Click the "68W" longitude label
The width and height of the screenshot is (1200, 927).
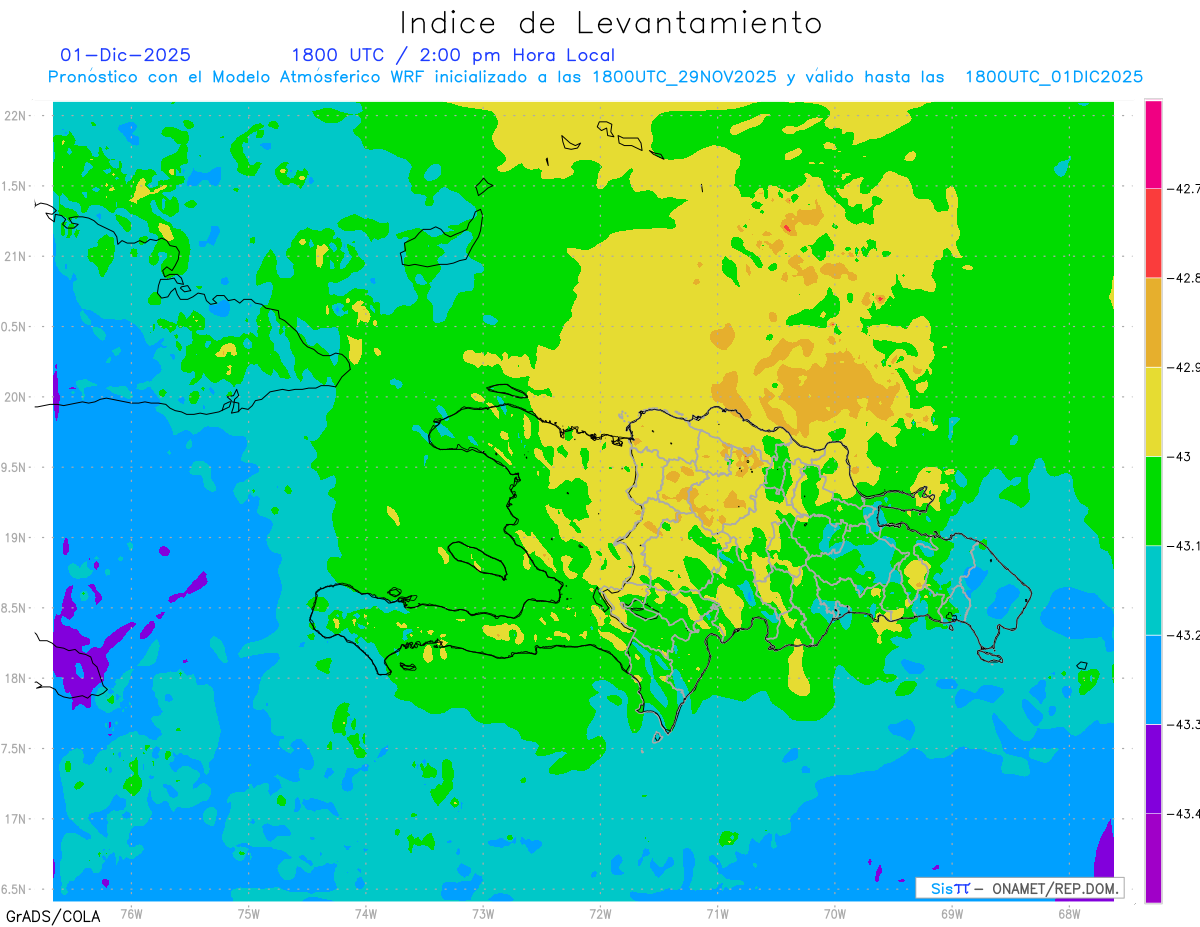point(1069,913)
